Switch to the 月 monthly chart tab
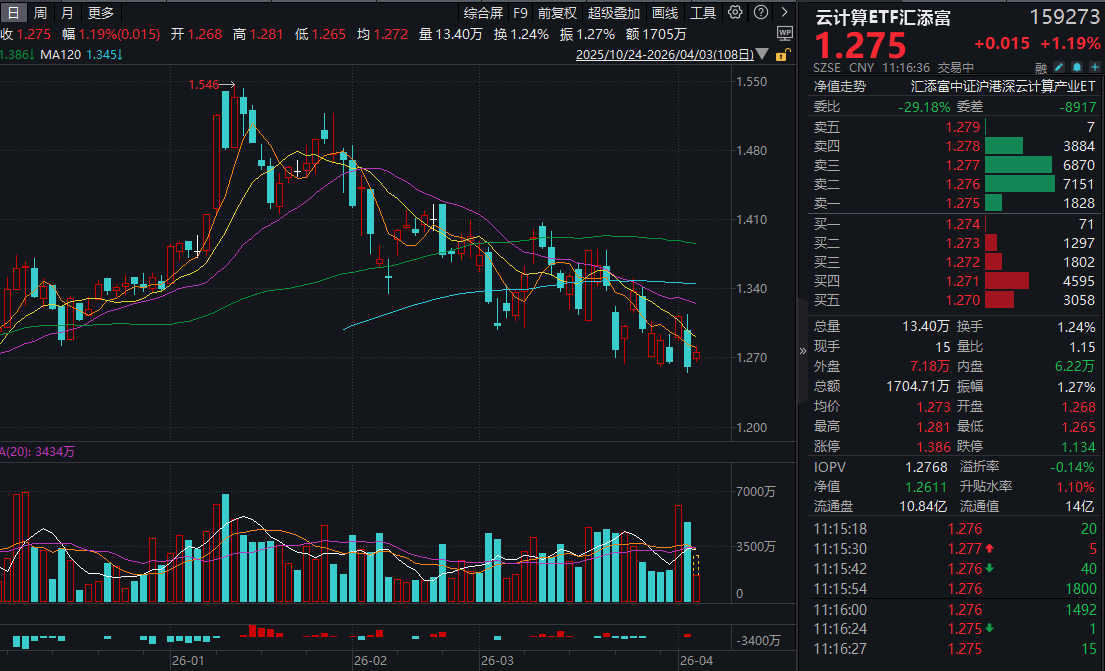Image resolution: width=1105 pixels, height=671 pixels. [x=66, y=12]
